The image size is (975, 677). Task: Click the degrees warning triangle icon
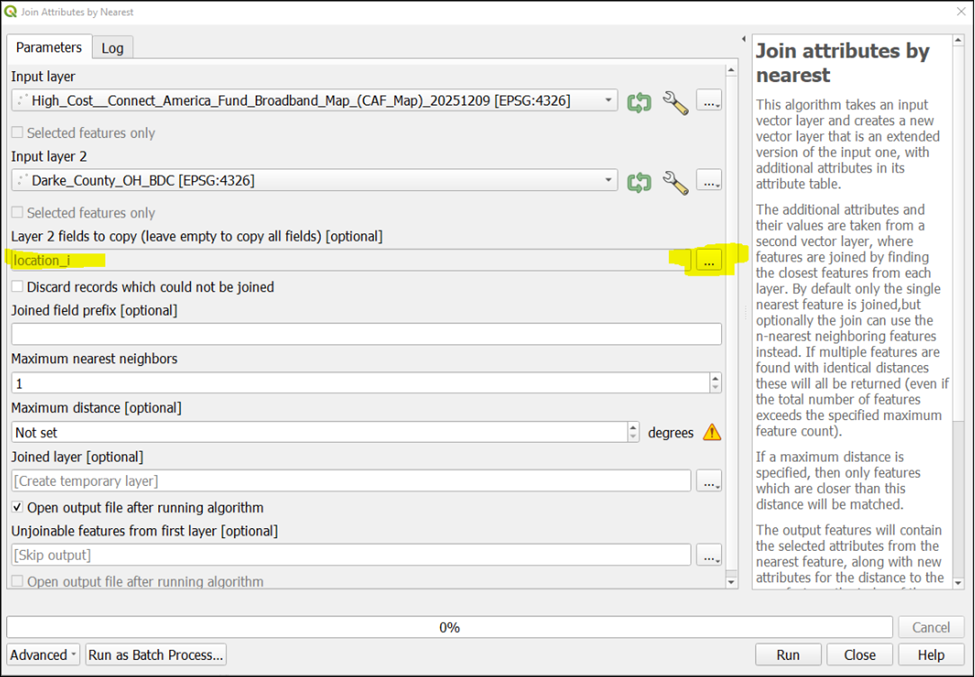pos(711,433)
